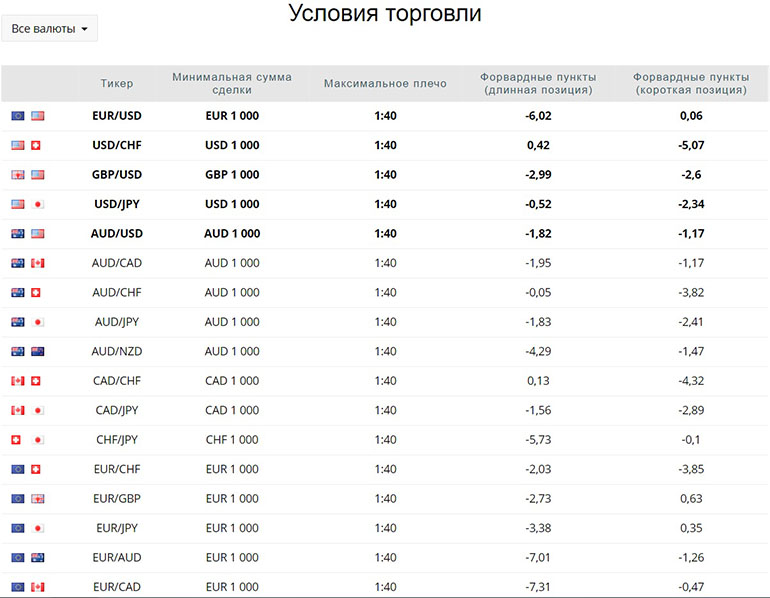Click the US flag in USD/JPY row
Screen dimensions: 770x598
[x=18, y=204]
